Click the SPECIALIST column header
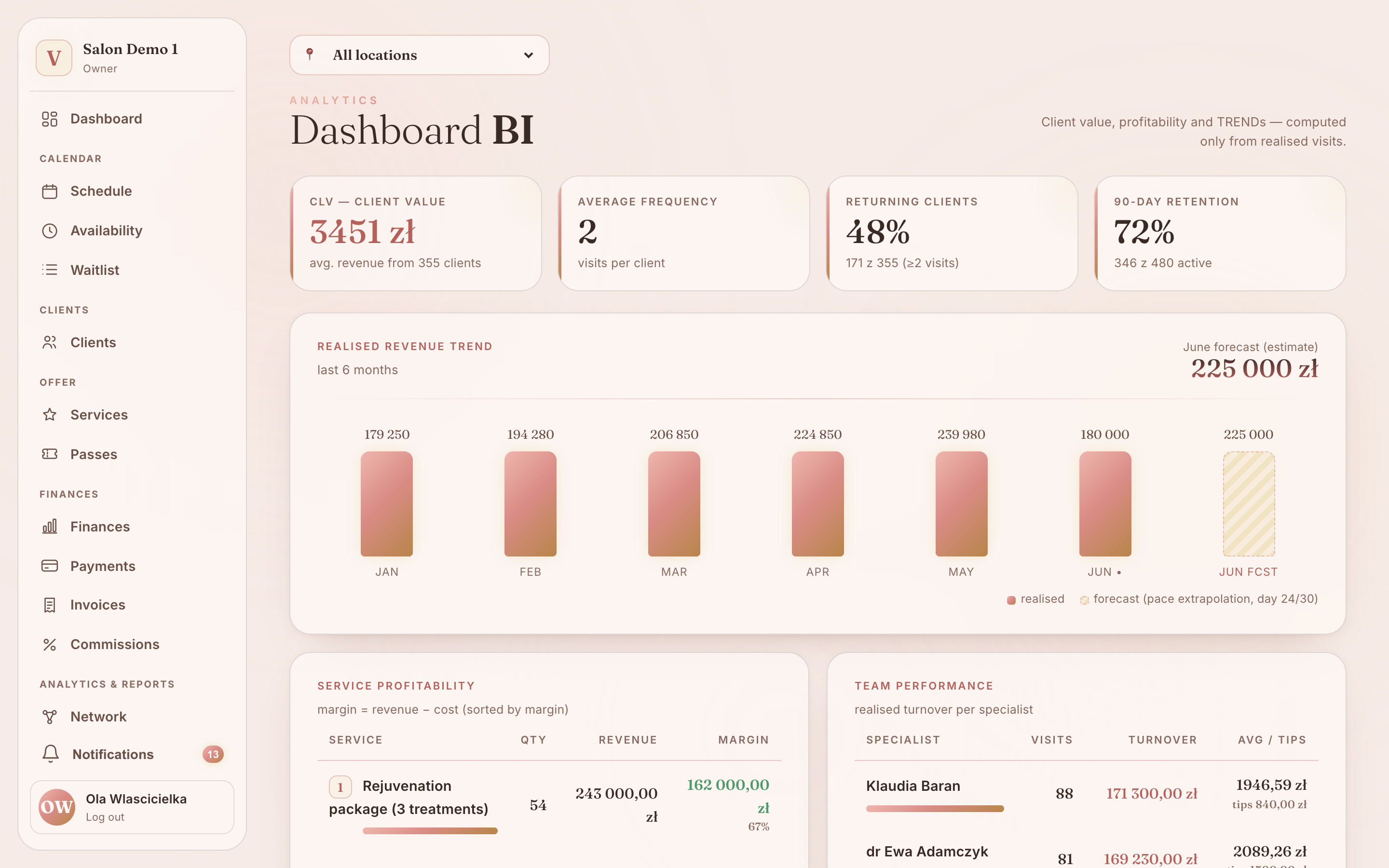The width and height of the screenshot is (1389, 868). [903, 740]
